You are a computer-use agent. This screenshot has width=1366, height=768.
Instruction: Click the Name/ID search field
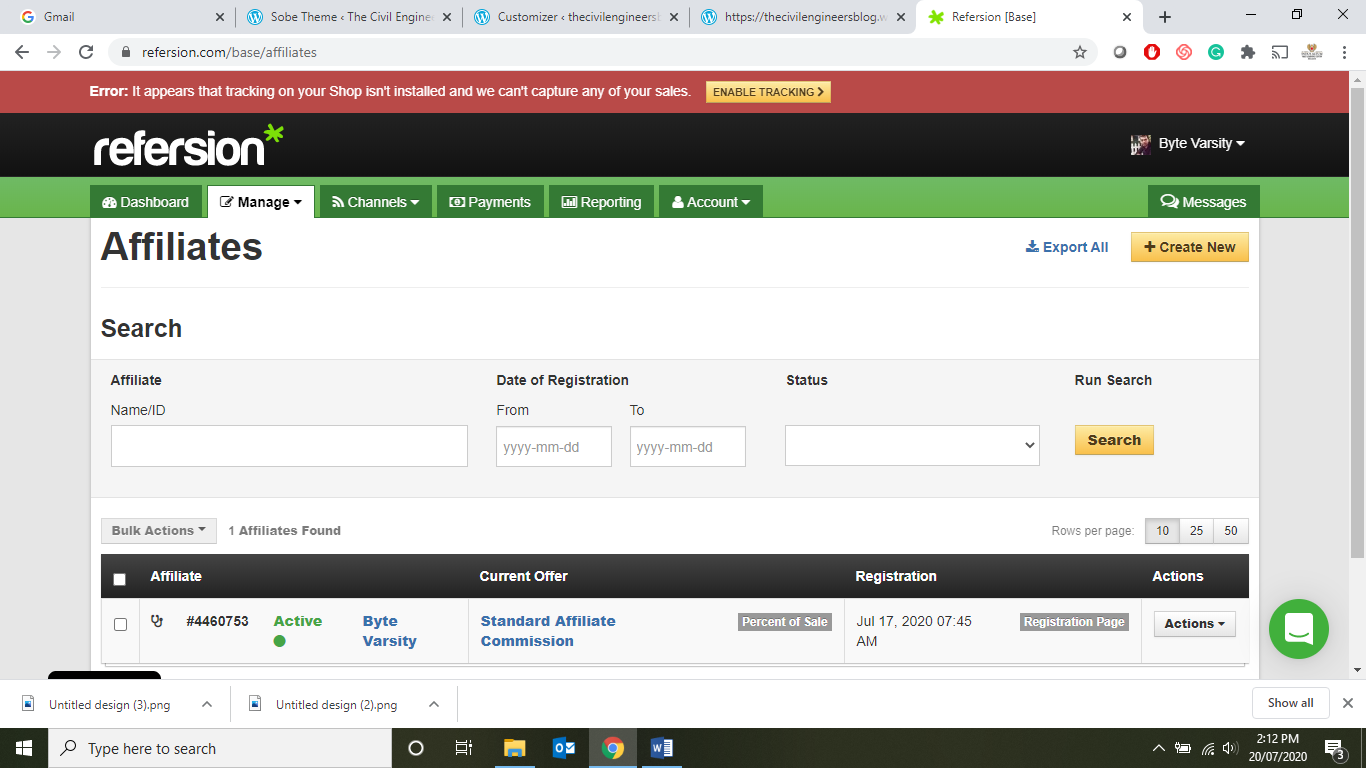[x=289, y=446]
